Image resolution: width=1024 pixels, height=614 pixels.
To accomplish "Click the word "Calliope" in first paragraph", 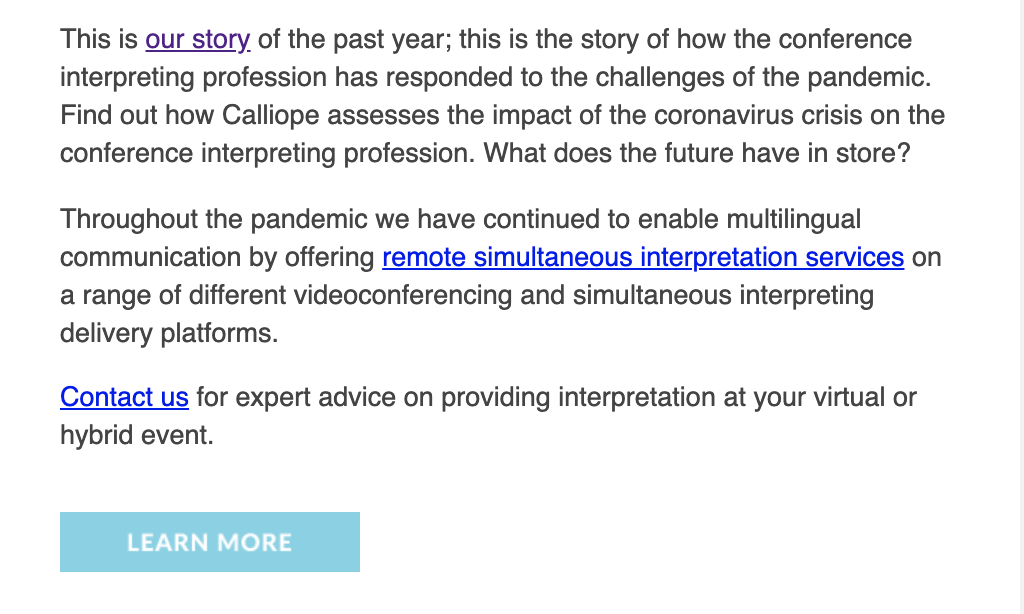I will tap(269, 115).
